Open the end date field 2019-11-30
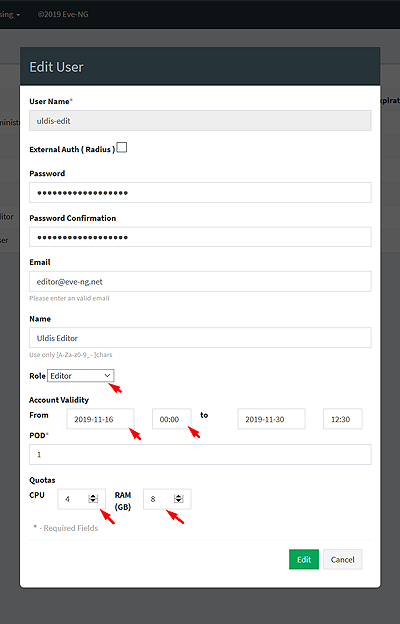 tap(271, 419)
